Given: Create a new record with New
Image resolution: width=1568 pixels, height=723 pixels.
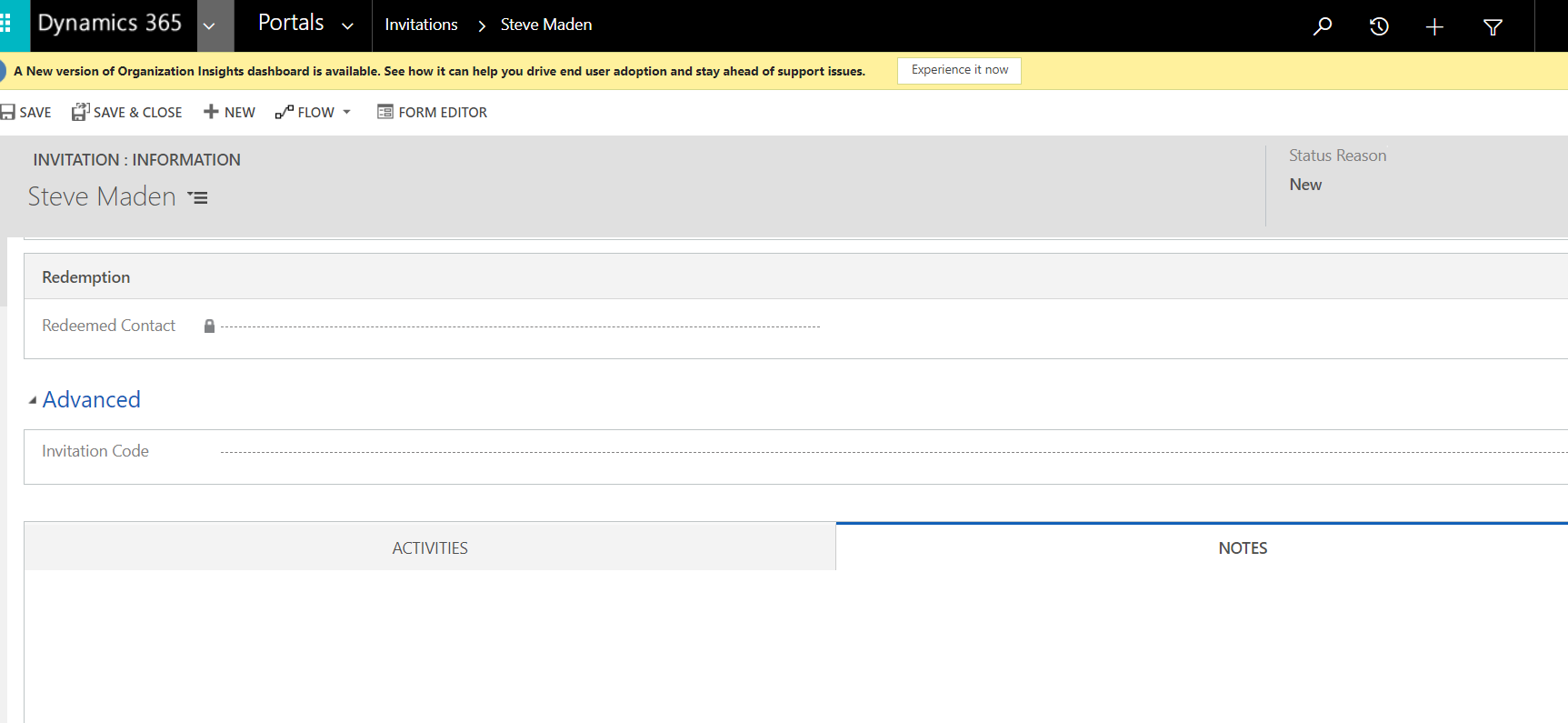Looking at the screenshot, I should coord(229,112).
